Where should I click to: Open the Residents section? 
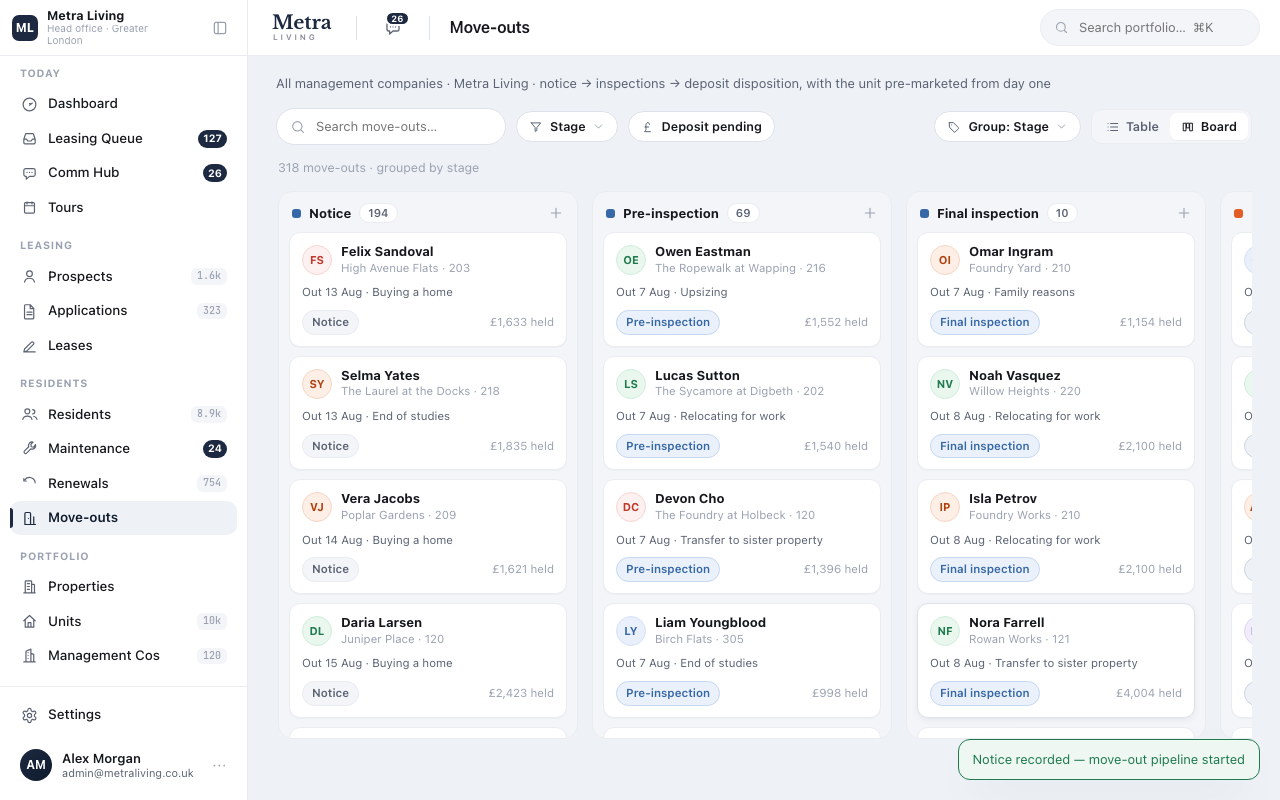(124, 415)
